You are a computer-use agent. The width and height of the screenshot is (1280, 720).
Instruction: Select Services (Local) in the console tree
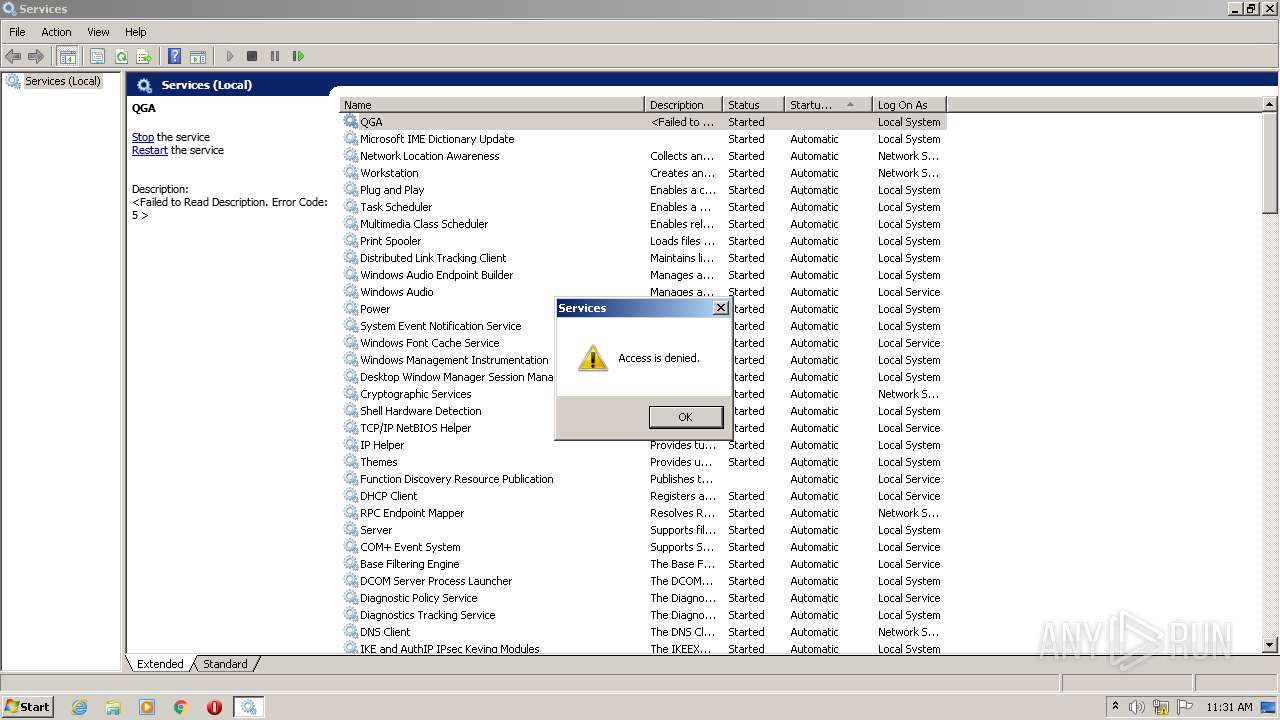click(x=62, y=81)
